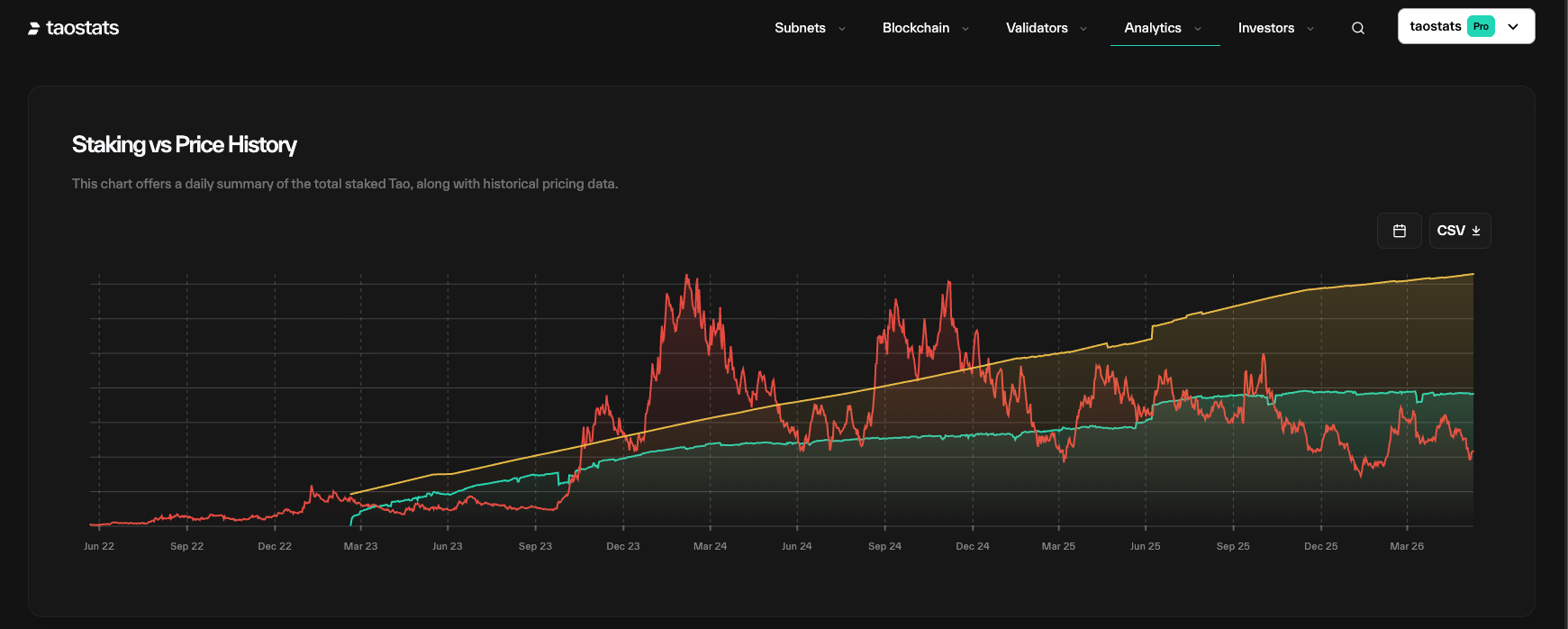1568x629 pixels.
Task: Open the taostats account dropdown arrow
Action: tap(1513, 27)
